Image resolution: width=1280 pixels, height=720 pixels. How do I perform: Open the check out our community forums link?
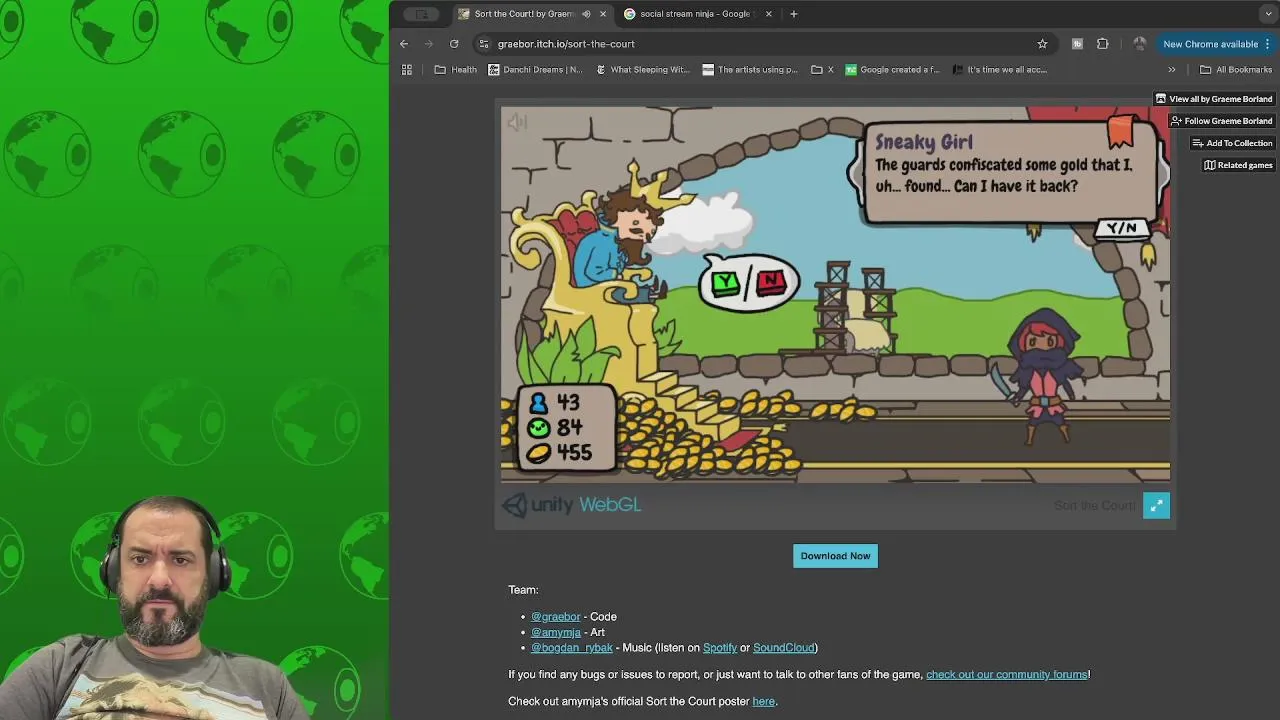tap(1007, 675)
